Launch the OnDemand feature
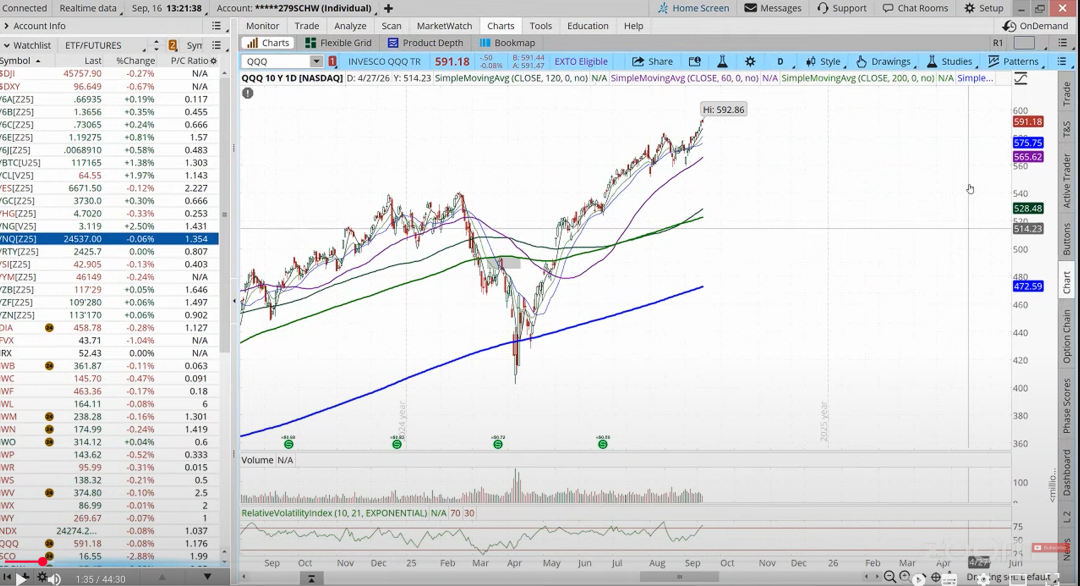 (x=1035, y=26)
